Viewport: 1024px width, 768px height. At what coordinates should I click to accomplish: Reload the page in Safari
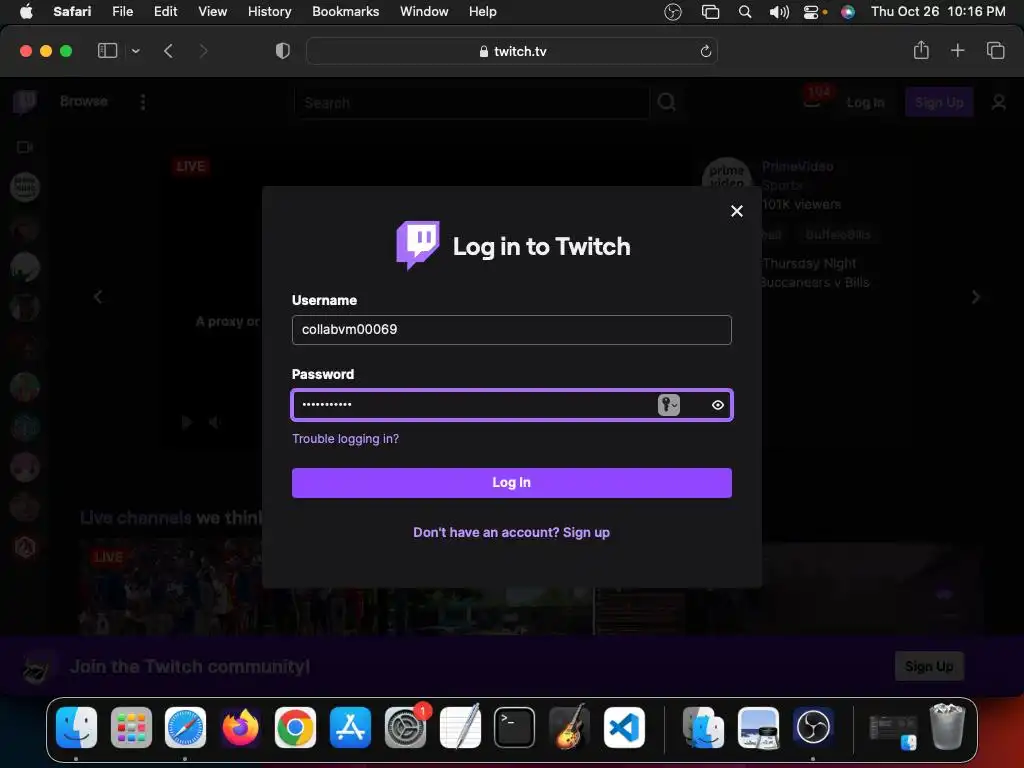(x=705, y=51)
